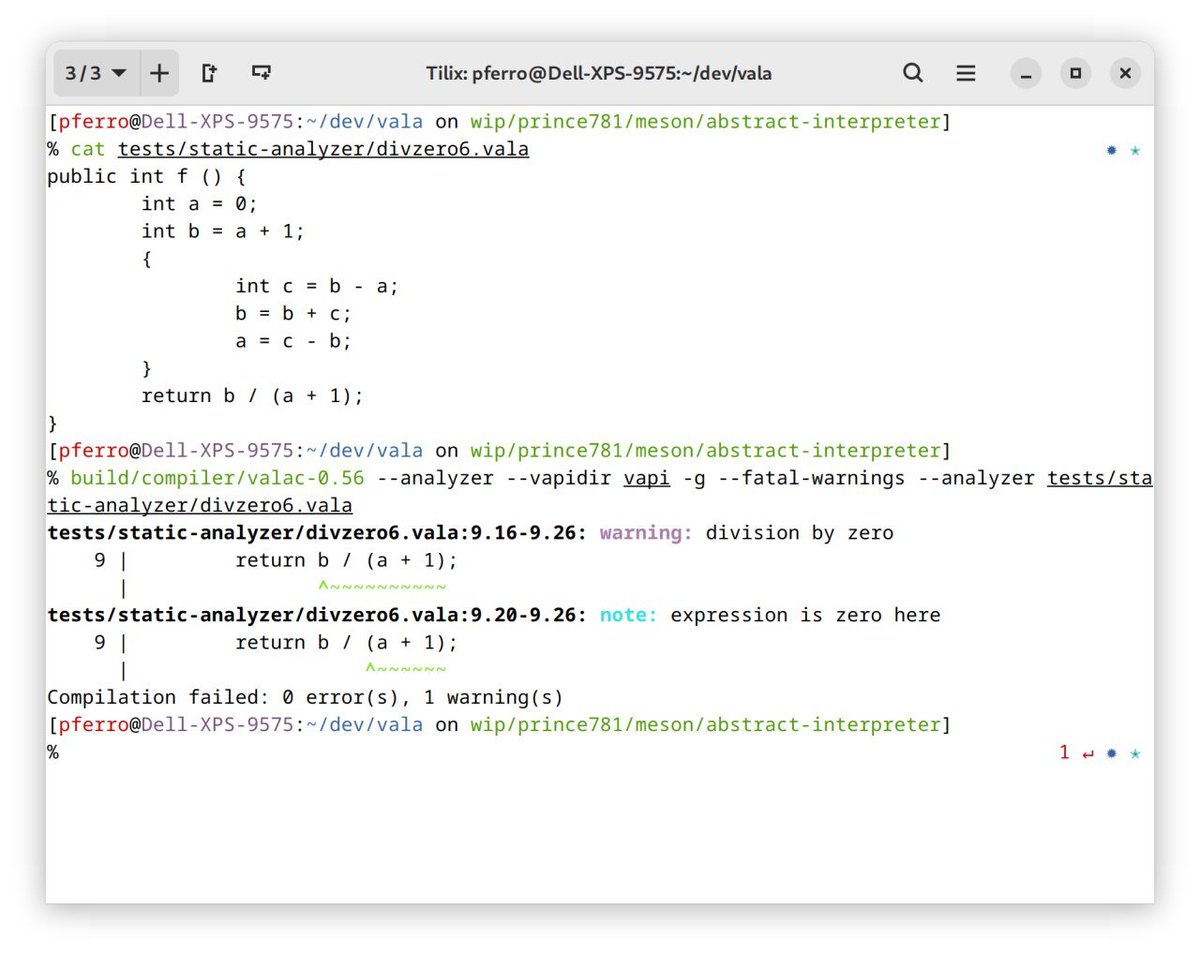Click 'build/compiler/valac-0.56' command text
The height and width of the screenshot is (953, 1200).
[x=217, y=478]
